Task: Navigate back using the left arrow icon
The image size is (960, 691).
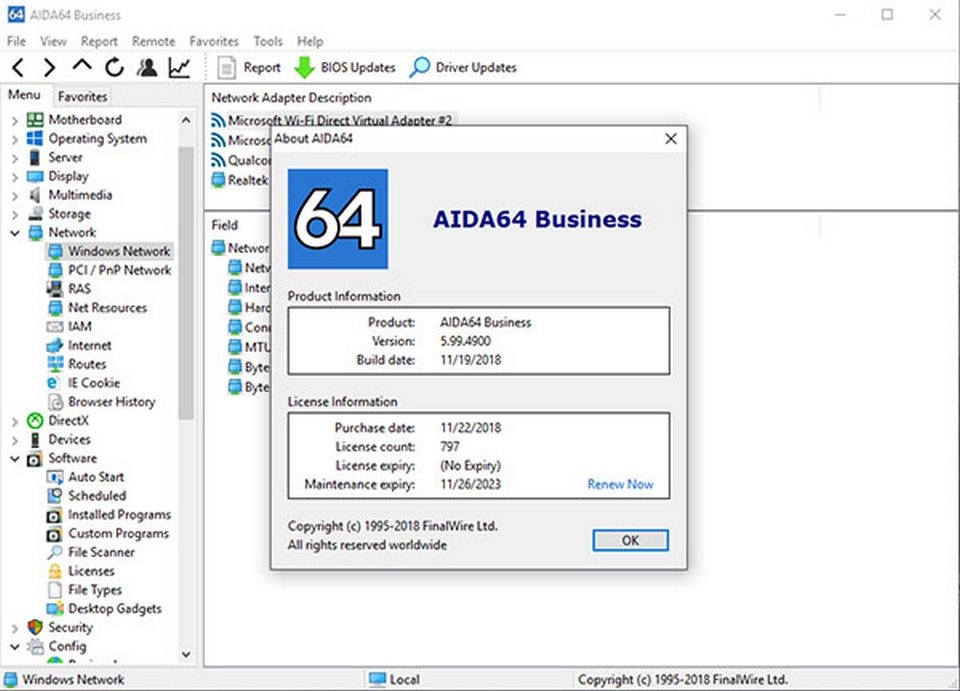Action: [x=17, y=67]
